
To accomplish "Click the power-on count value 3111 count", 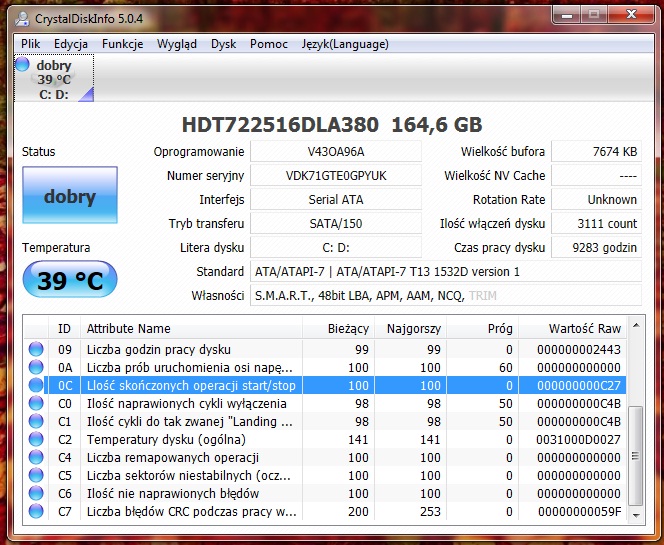I will tap(596, 224).
